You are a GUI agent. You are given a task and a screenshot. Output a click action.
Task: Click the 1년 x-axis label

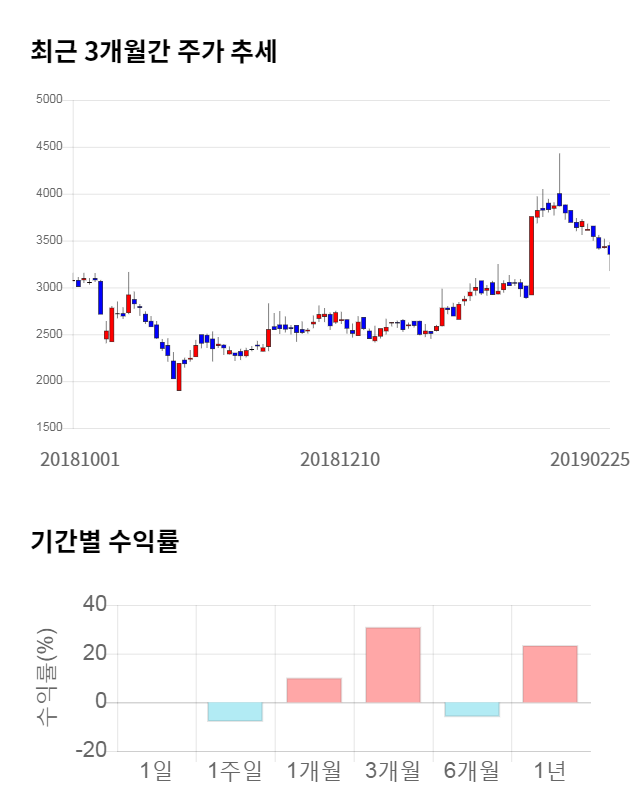pos(550,771)
